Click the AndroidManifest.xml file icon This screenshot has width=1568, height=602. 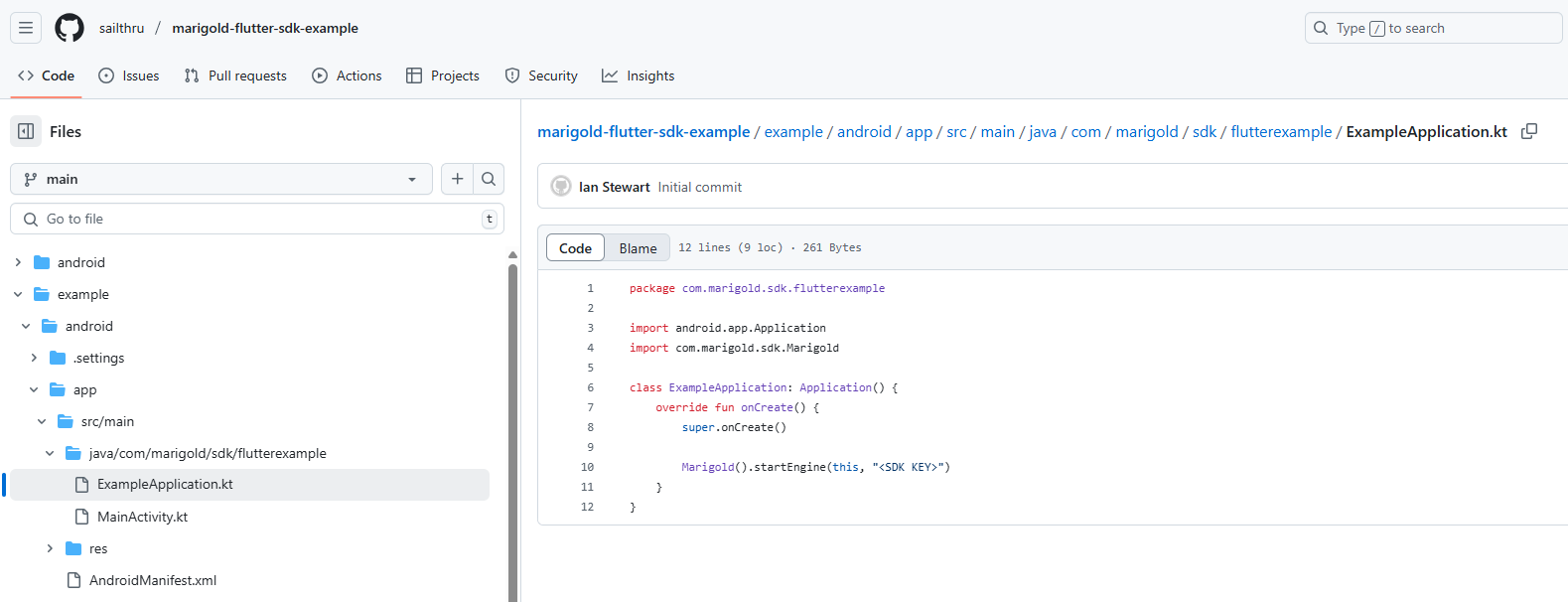pyautogui.click(x=74, y=580)
